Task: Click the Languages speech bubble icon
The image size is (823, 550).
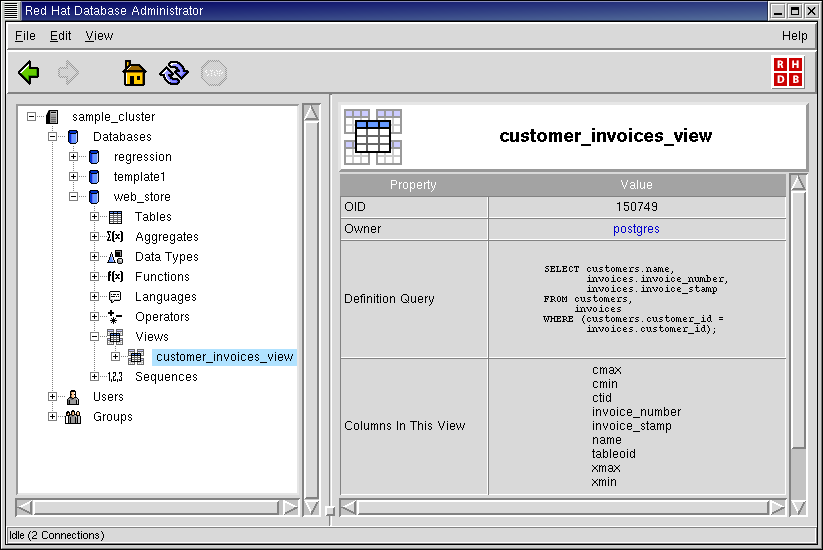Action: (x=115, y=297)
